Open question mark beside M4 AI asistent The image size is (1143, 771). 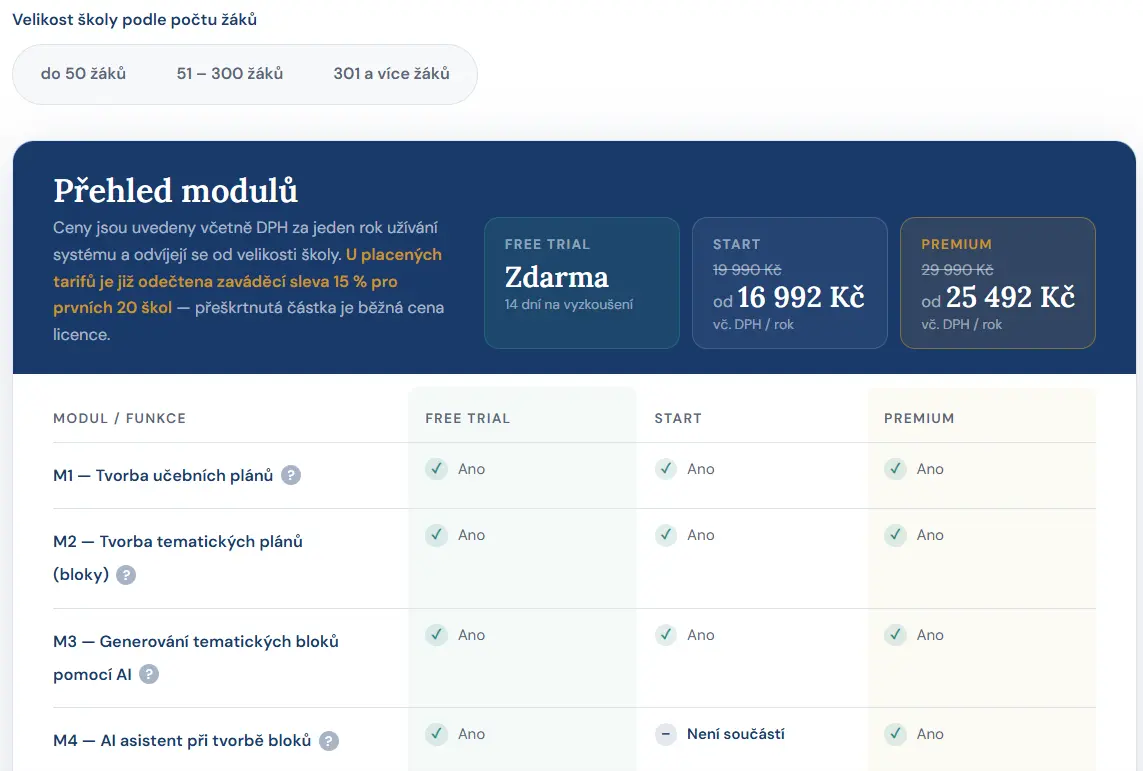[329, 741]
